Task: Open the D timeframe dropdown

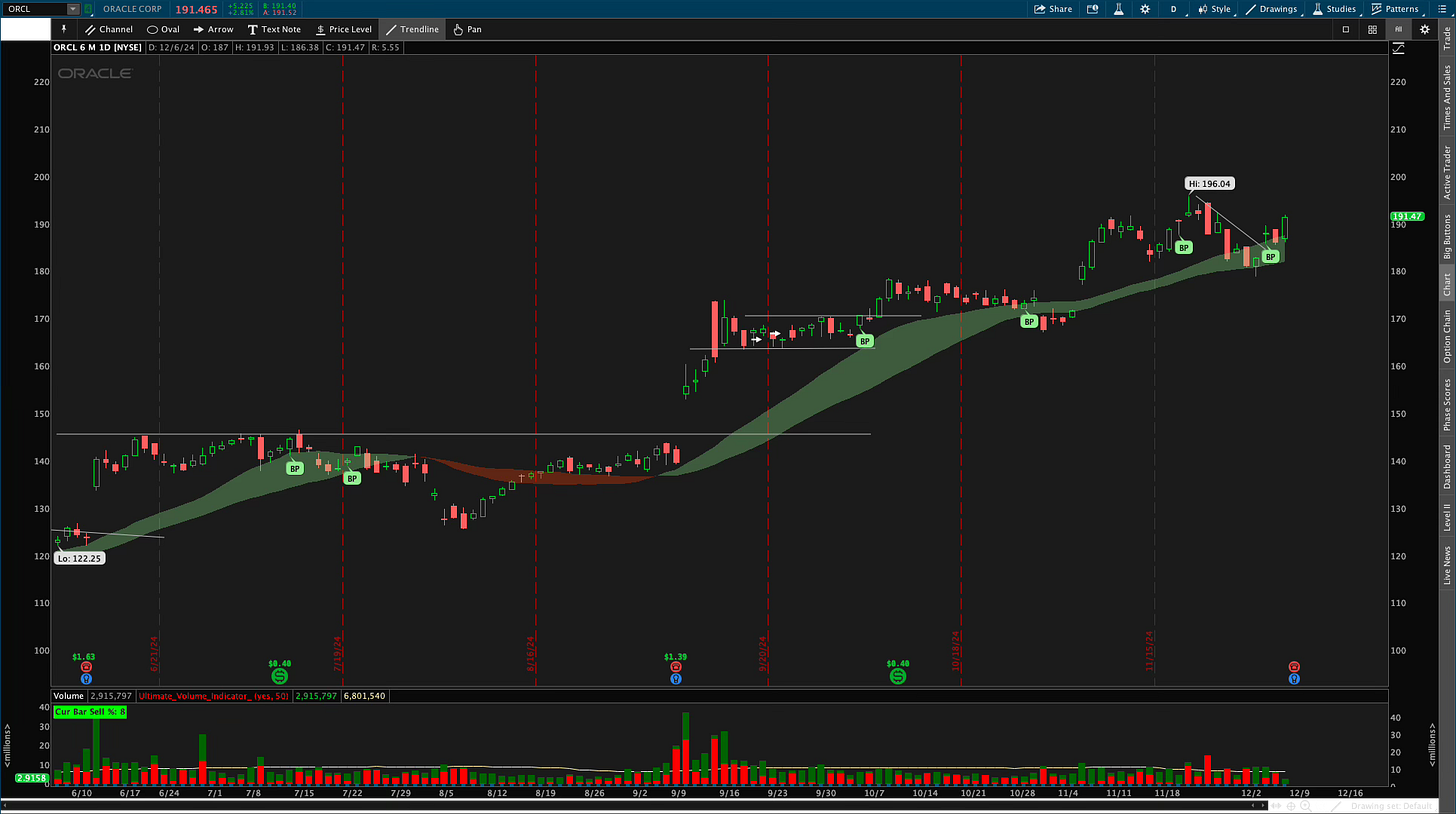Action: (1174, 9)
